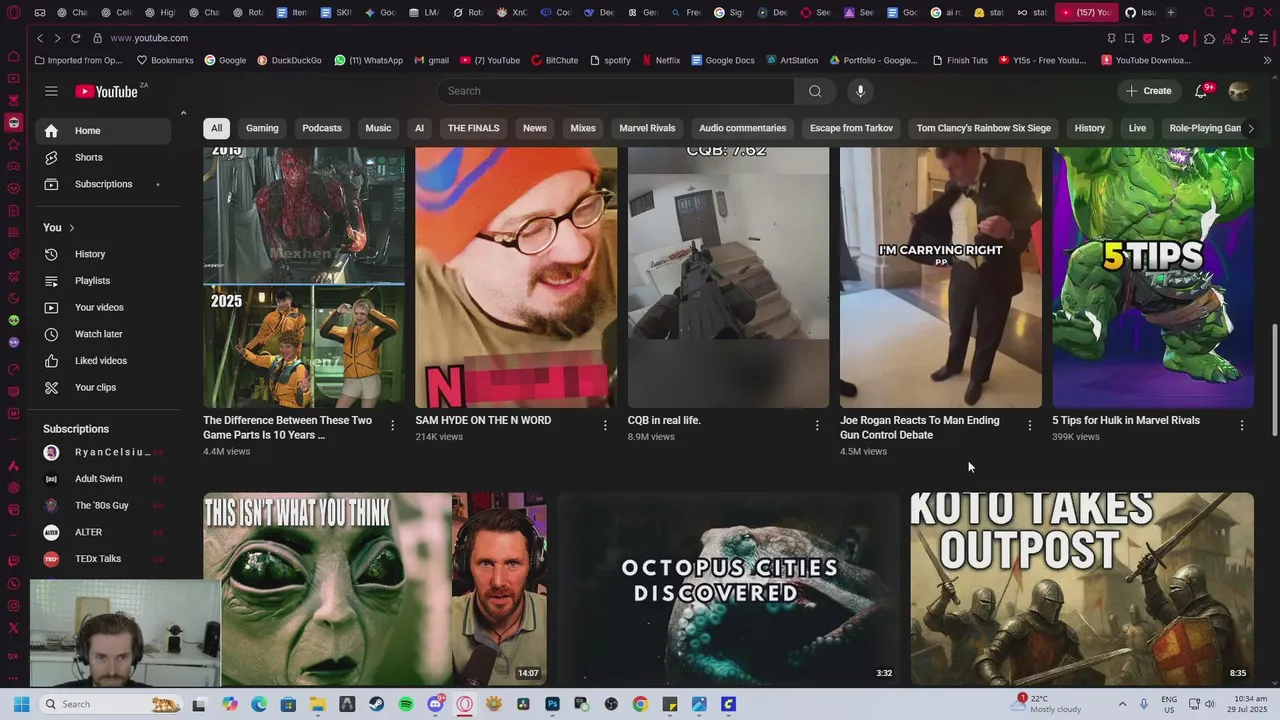Open the account avatar menu
The image size is (1280, 720).
(x=1238, y=91)
